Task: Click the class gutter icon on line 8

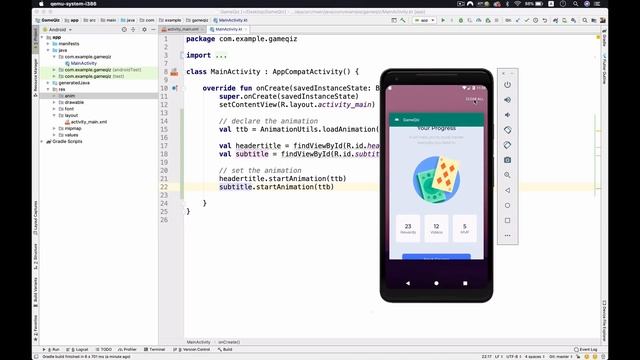Action: click(174, 72)
